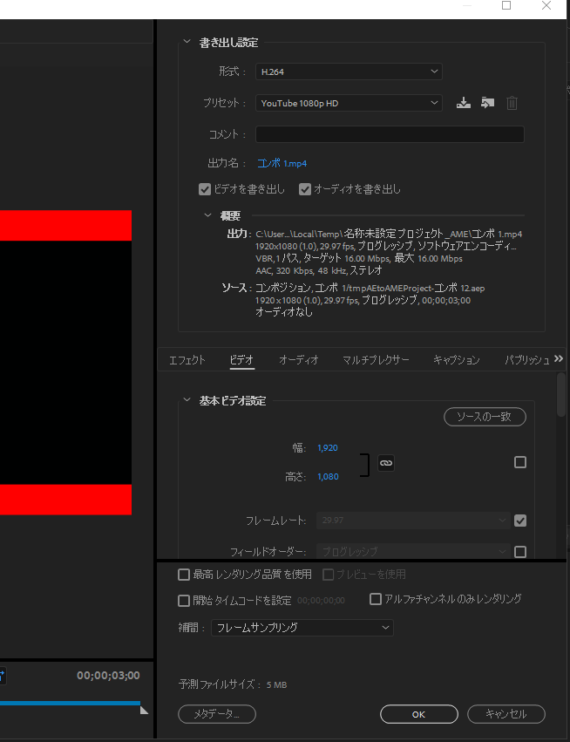The width and height of the screenshot is (570, 742).
Task: Switch to the オーディオ tab
Action: [x=298, y=360]
